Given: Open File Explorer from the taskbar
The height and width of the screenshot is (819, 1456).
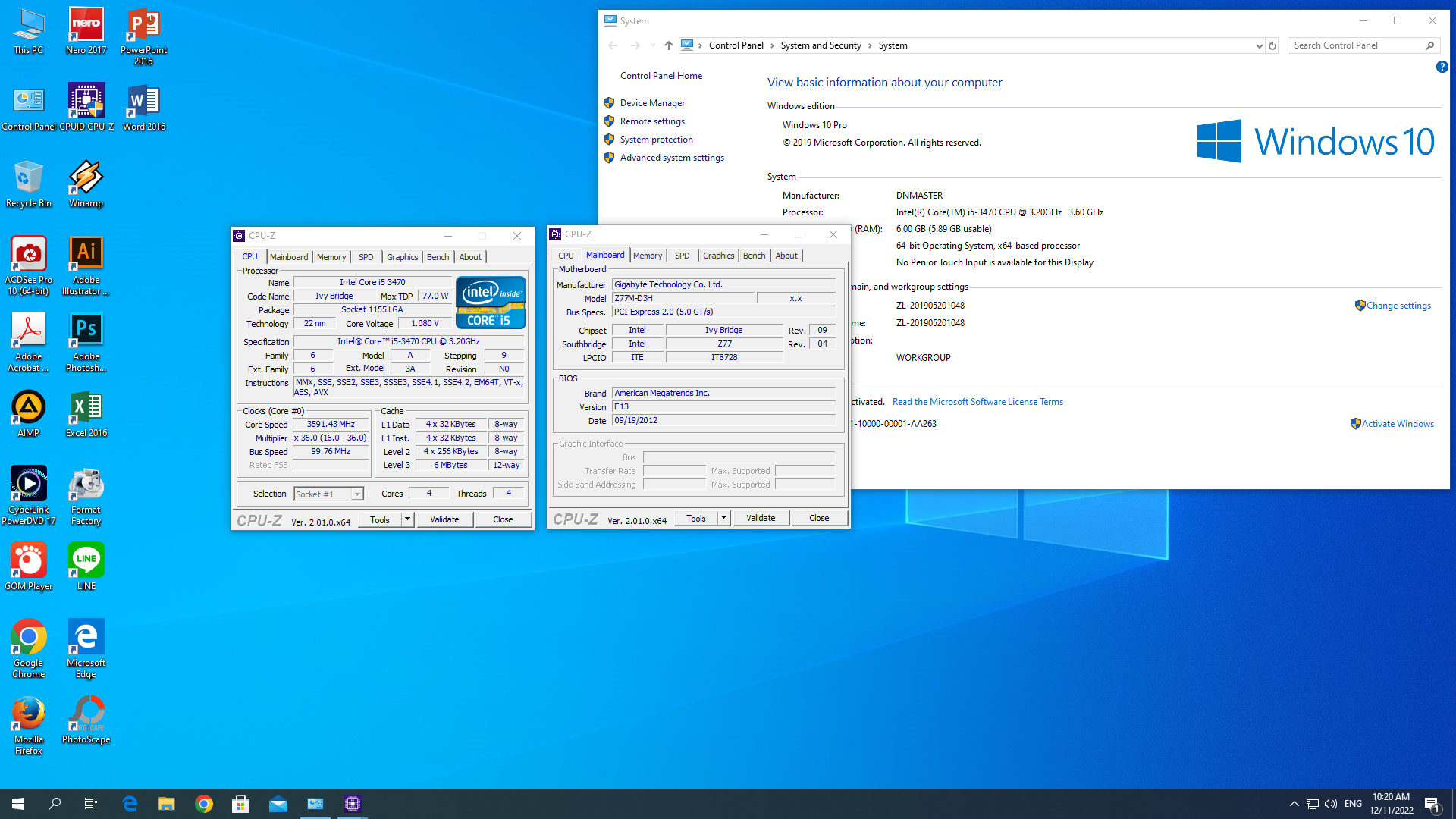Looking at the screenshot, I should 167,804.
